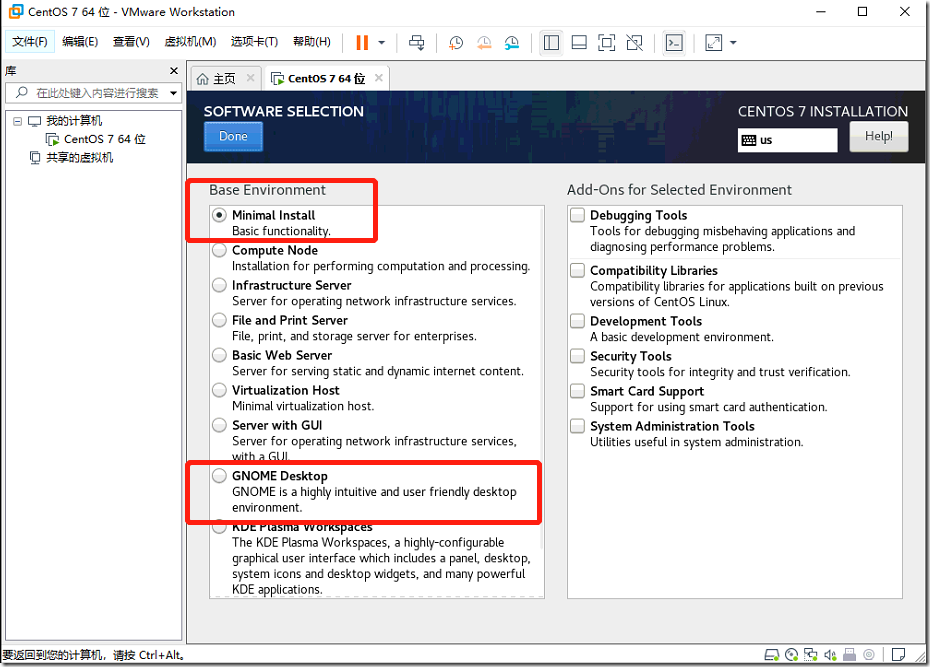
Task: Click the VMware Workstation title bar icon
Action: [16, 11]
